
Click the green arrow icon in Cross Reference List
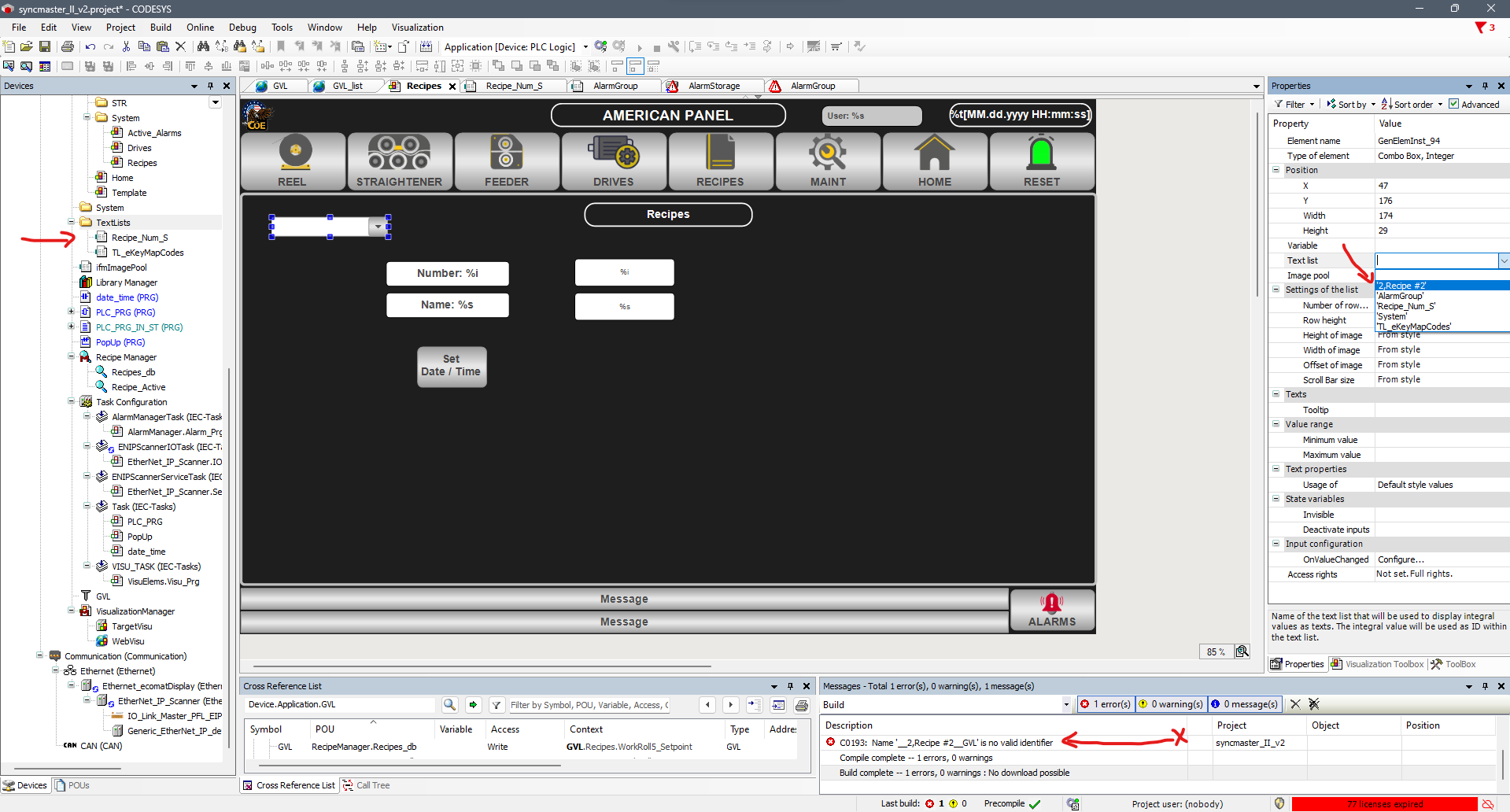click(473, 705)
